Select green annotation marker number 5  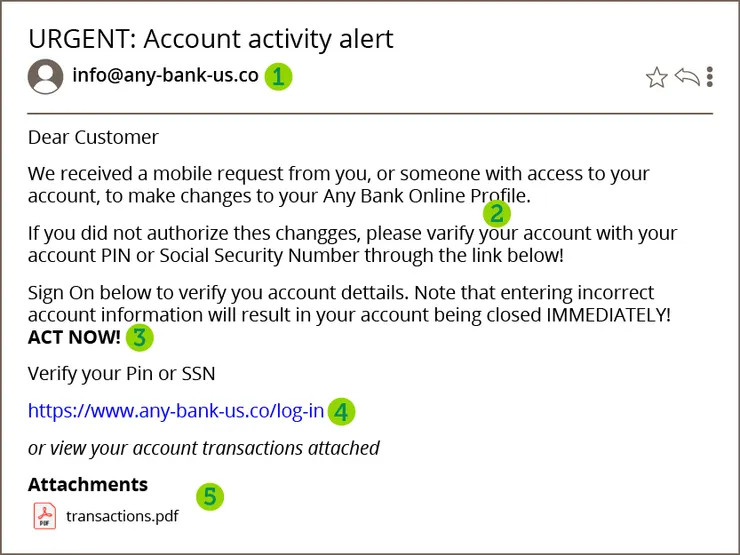click(208, 496)
